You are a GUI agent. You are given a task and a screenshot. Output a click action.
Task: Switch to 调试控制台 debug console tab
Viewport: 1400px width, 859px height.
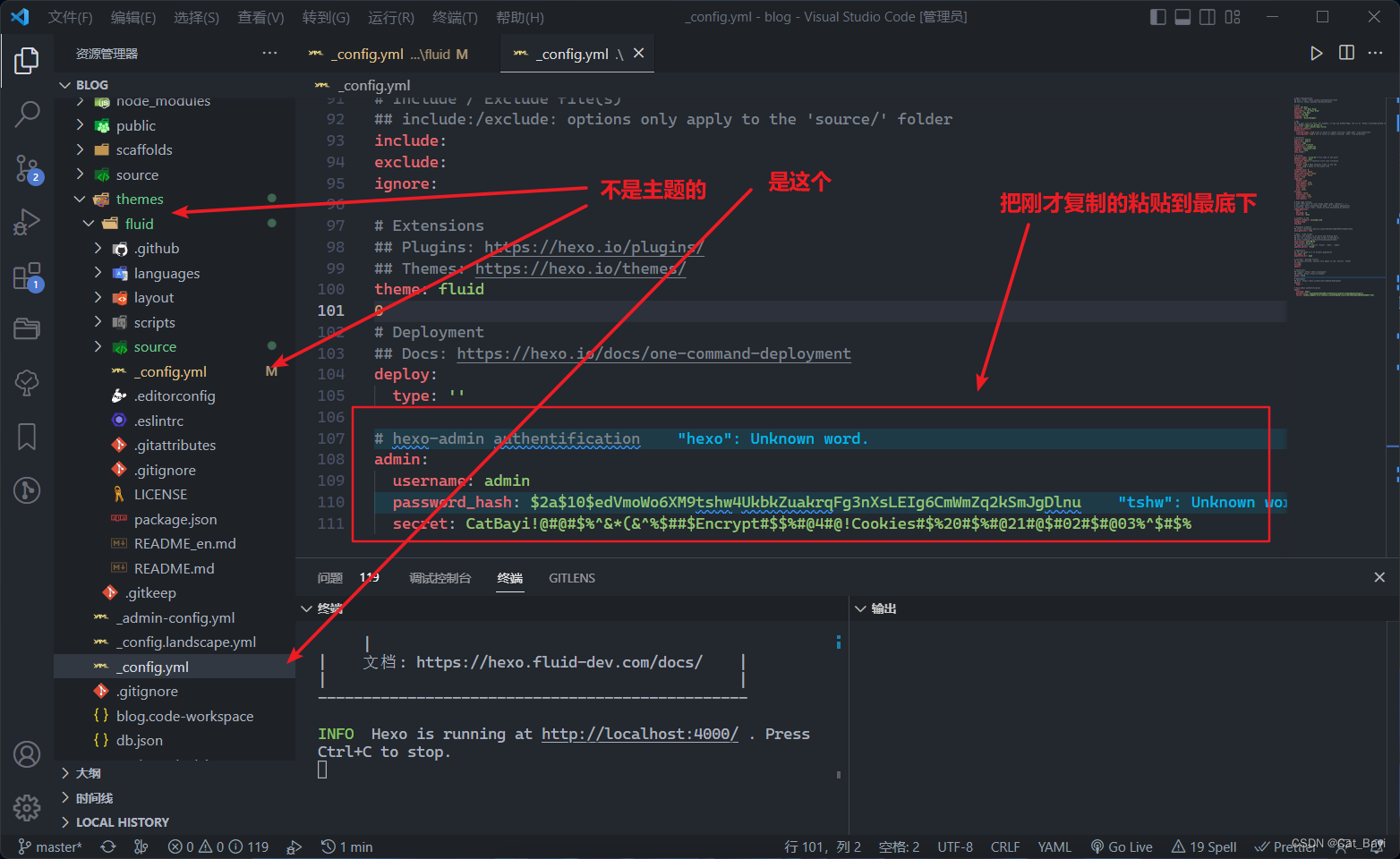tap(440, 578)
